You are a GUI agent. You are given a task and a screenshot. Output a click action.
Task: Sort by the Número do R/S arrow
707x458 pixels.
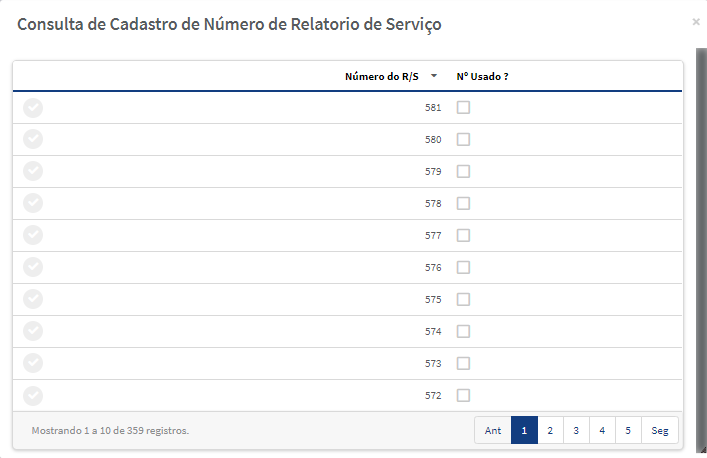434,76
